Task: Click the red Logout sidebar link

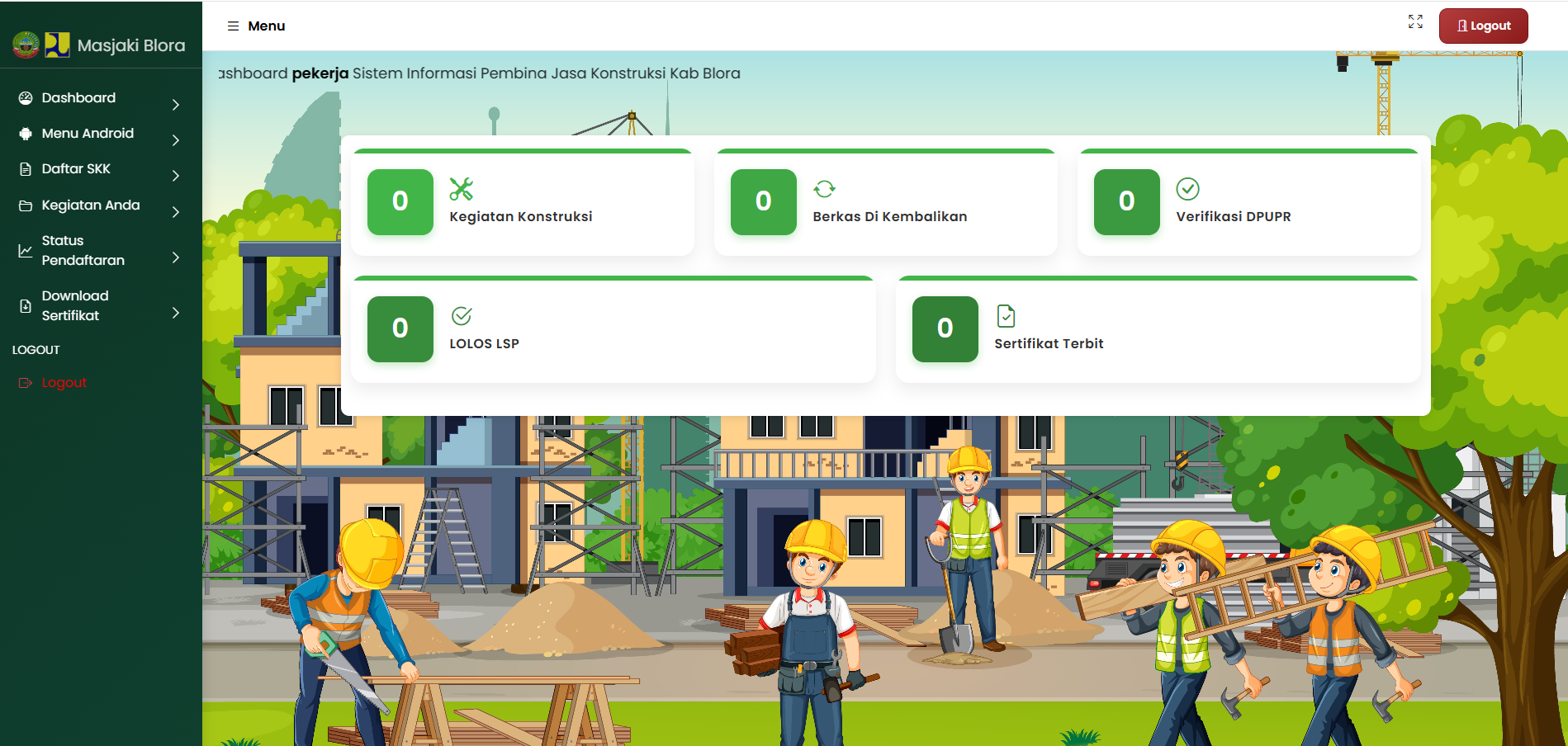Action: point(64,383)
